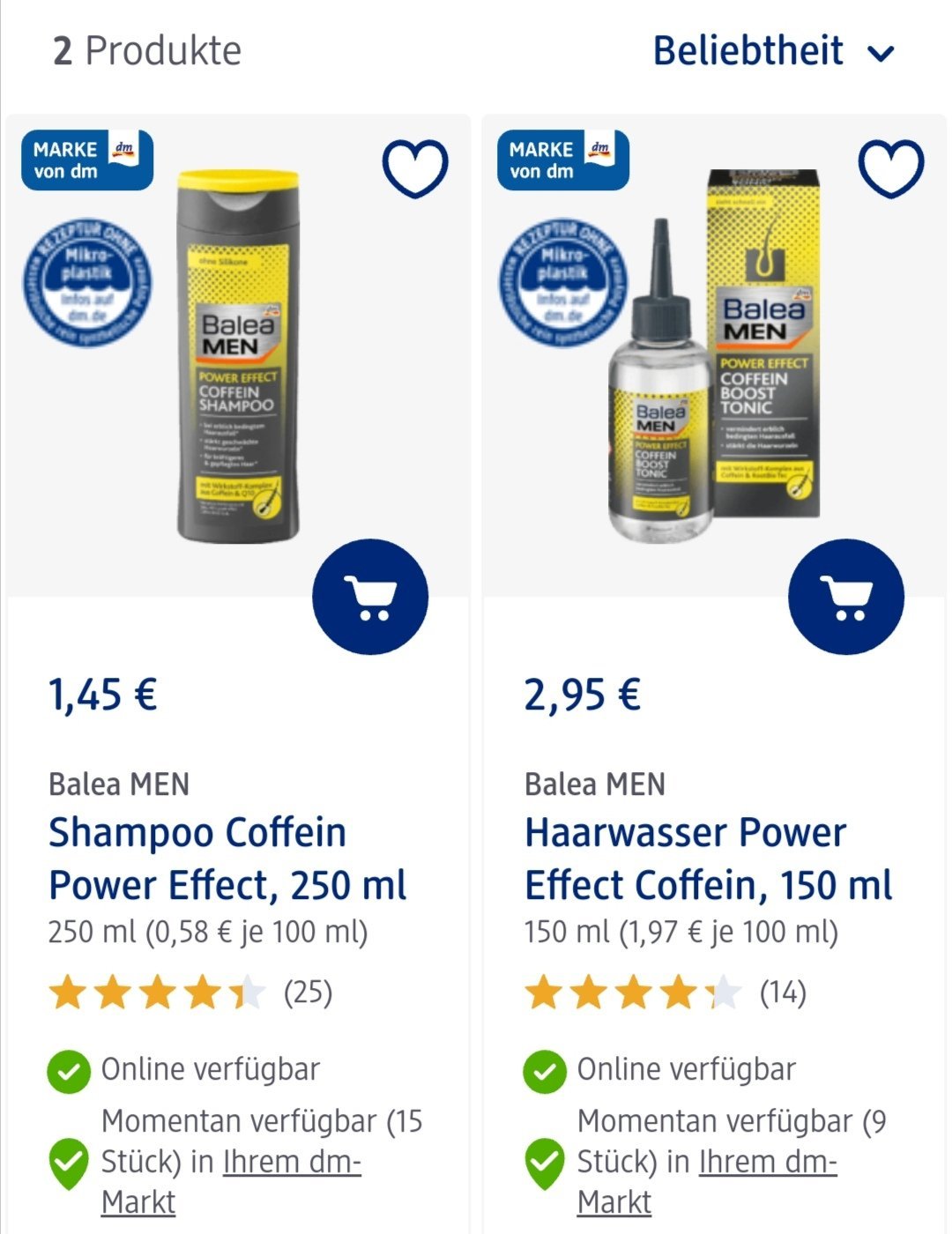952x1234 pixels.
Task: Open the Haarwasser Power Effect Coffein product title
Action: tap(708, 859)
